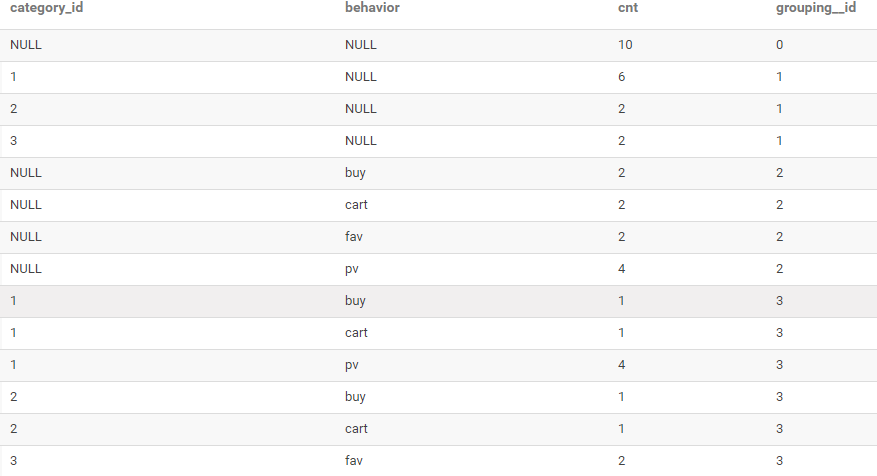Click the NULL behavior cell for category 2

pyautogui.click(x=360, y=109)
